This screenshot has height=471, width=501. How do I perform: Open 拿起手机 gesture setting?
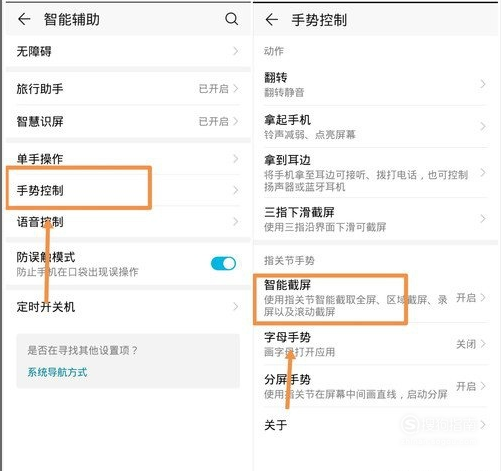[x=375, y=127]
